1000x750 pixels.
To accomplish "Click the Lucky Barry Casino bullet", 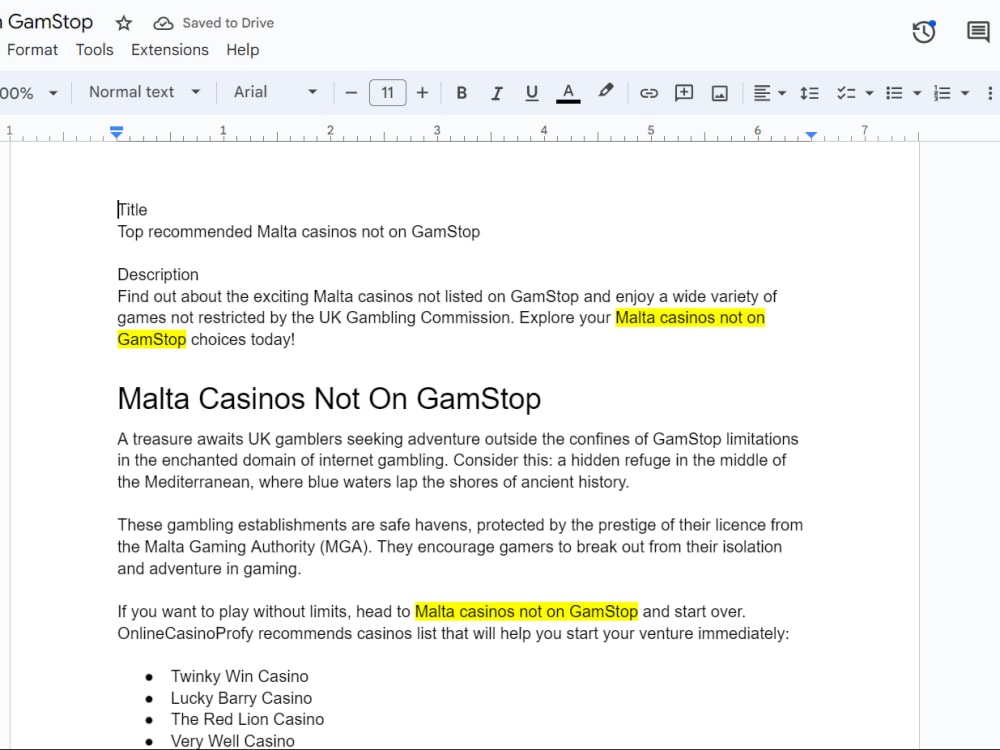I will coord(241,698).
